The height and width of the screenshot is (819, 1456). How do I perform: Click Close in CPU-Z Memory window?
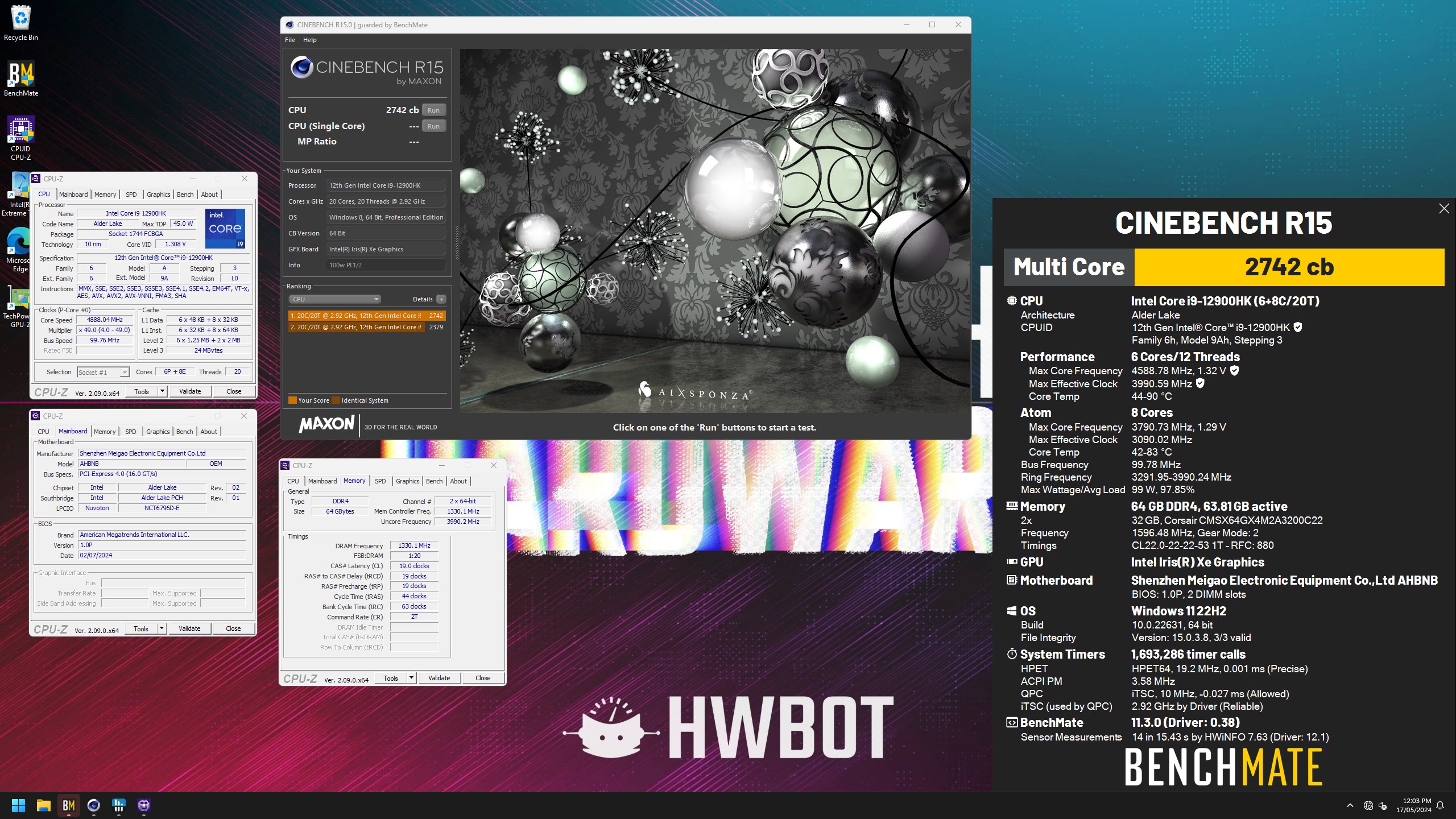click(483, 678)
